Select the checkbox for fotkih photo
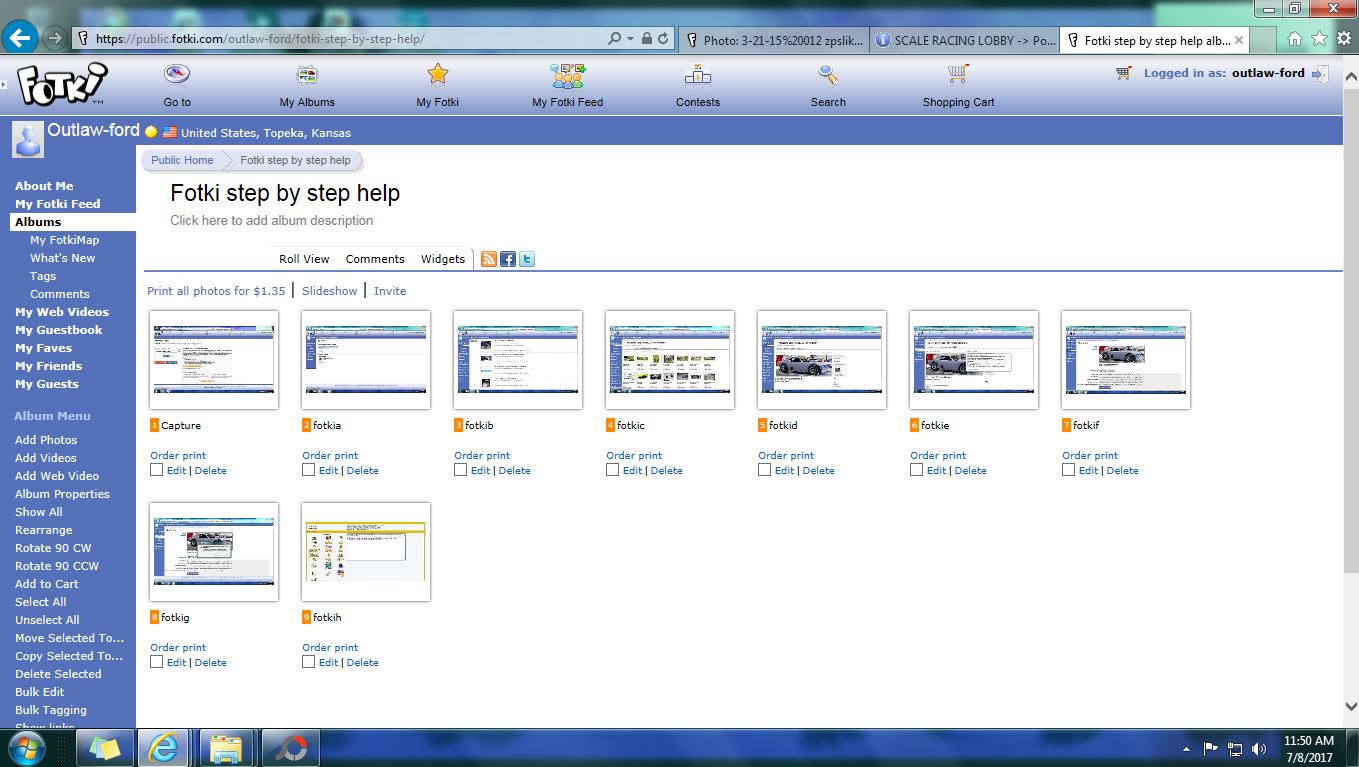This screenshot has width=1359, height=767. (309, 662)
